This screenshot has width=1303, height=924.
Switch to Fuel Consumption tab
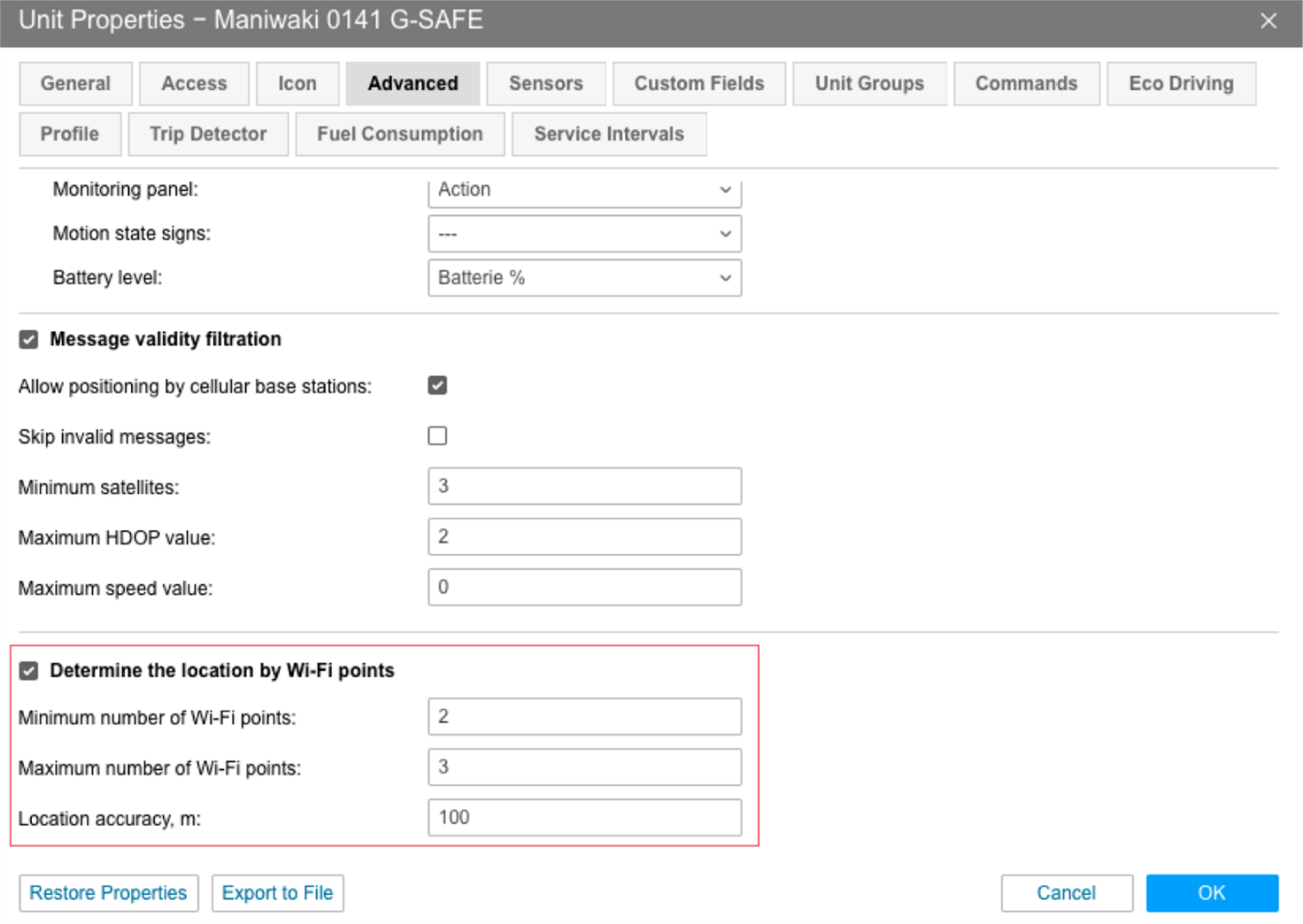click(x=400, y=134)
